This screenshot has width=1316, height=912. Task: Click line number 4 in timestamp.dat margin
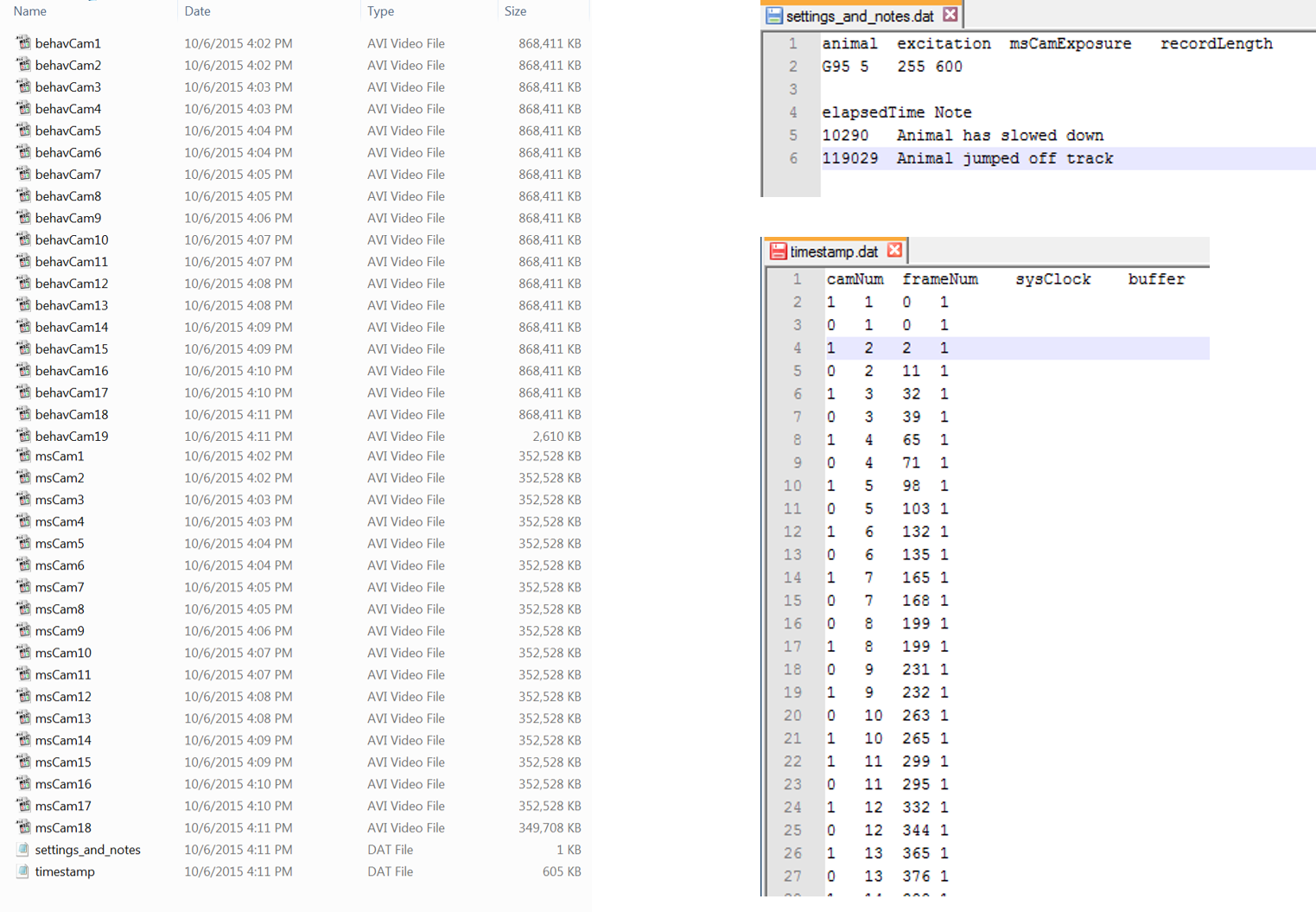pyautogui.click(x=796, y=348)
